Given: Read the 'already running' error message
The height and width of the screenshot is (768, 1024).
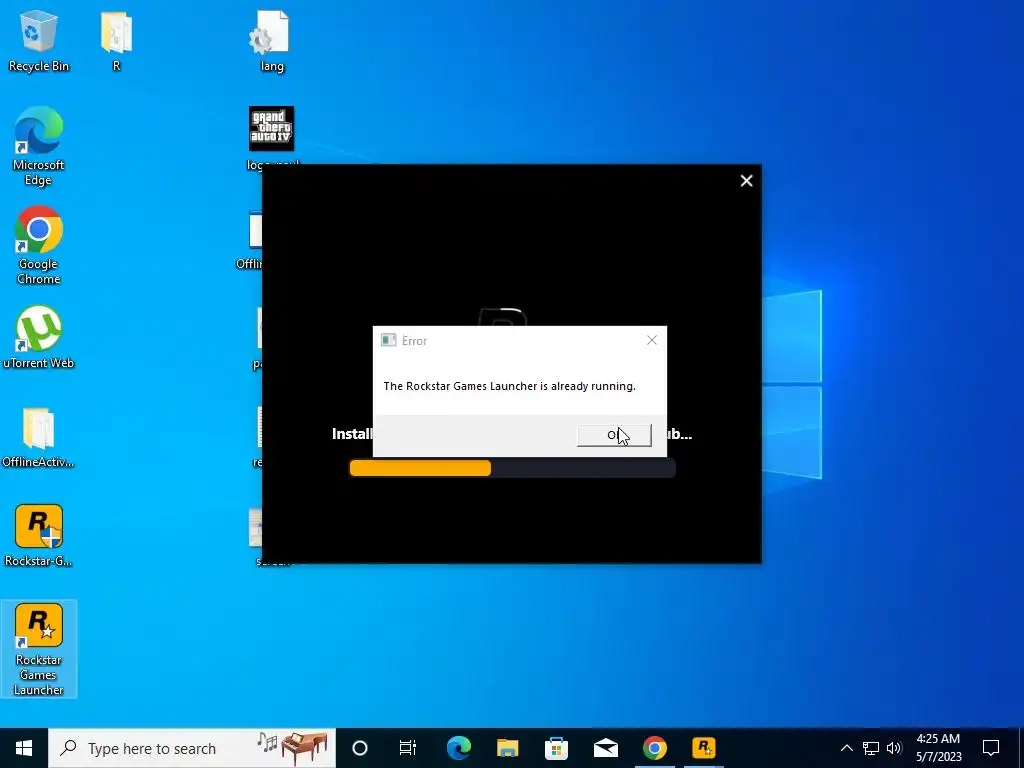Looking at the screenshot, I should 509,386.
